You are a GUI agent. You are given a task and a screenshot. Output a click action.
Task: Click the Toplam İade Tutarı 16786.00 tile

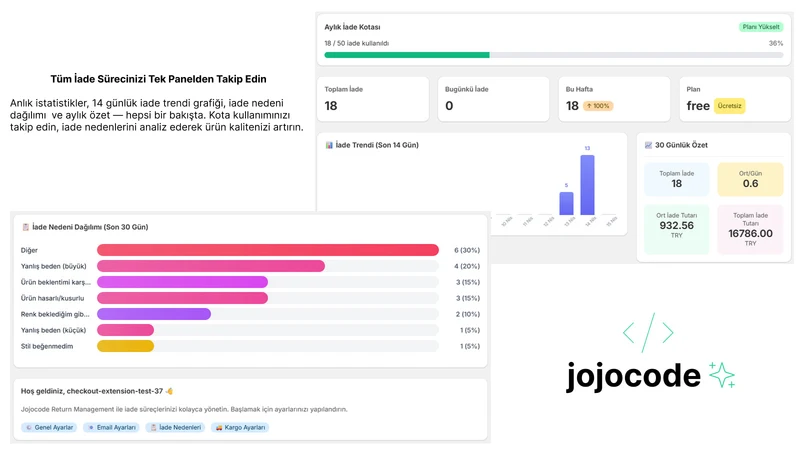(x=750, y=229)
